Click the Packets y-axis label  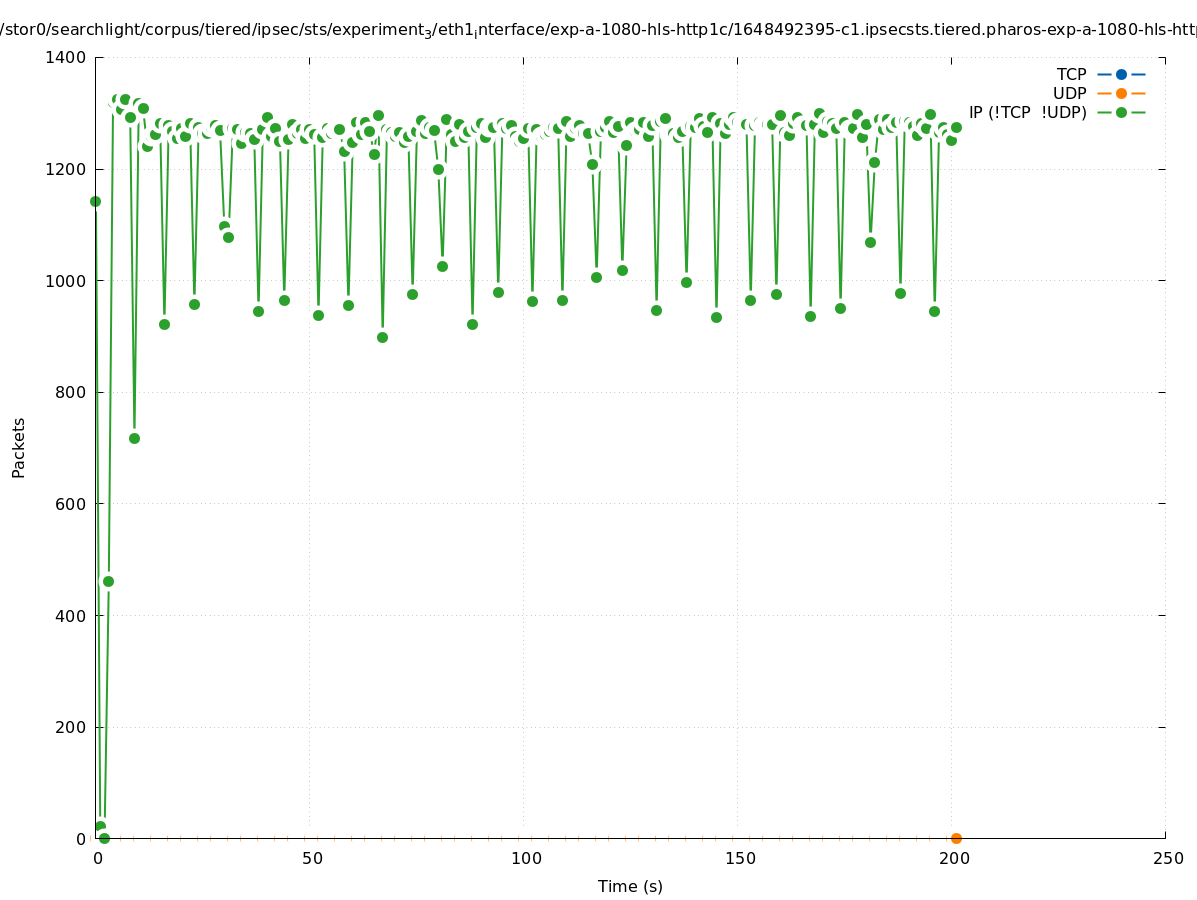(19, 447)
